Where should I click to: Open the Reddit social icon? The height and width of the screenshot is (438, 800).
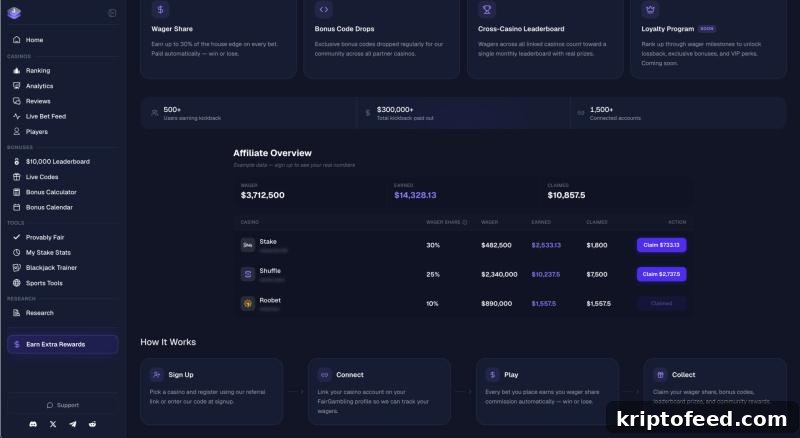pos(92,424)
